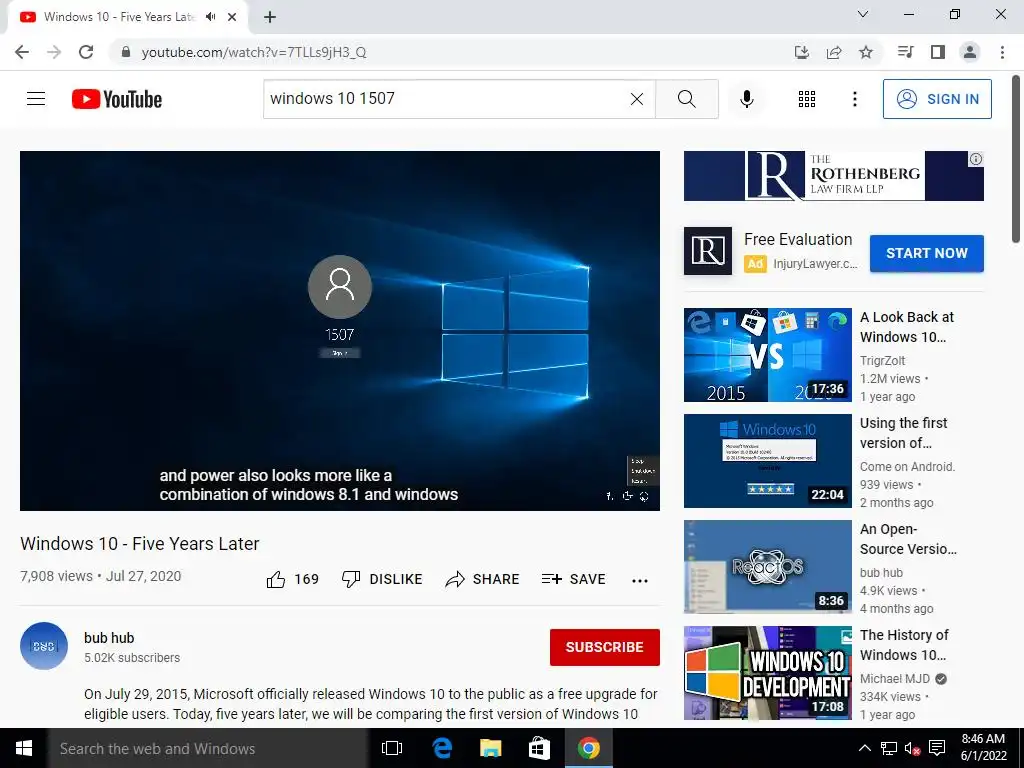Open Free Evaluation ad title
Viewport: 1024px width, 768px height.
[798, 240]
